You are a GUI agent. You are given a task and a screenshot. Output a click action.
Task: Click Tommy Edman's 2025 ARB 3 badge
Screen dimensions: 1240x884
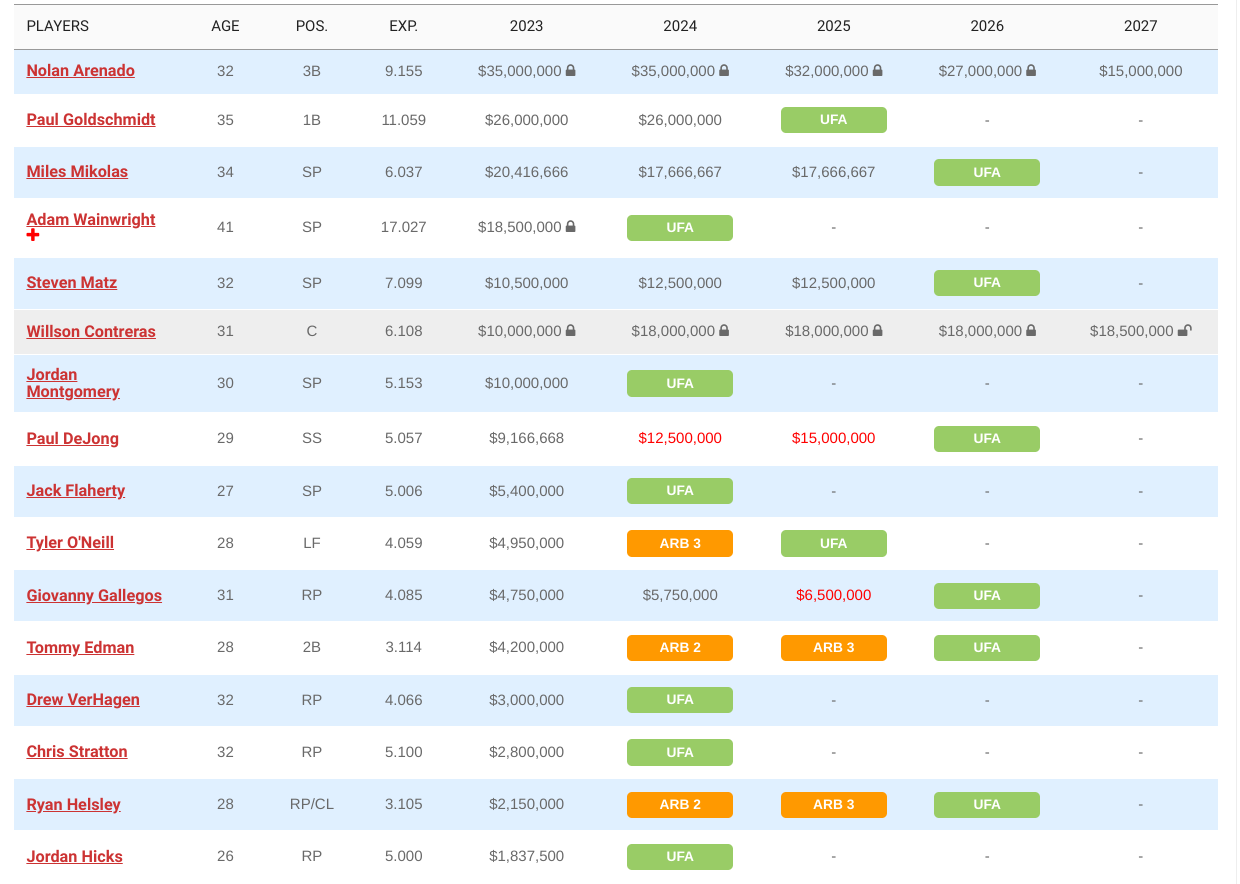[834, 648]
